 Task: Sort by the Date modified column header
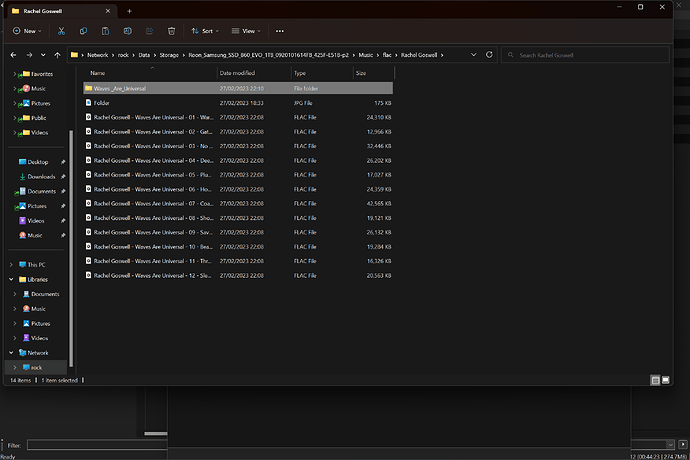[x=237, y=73]
